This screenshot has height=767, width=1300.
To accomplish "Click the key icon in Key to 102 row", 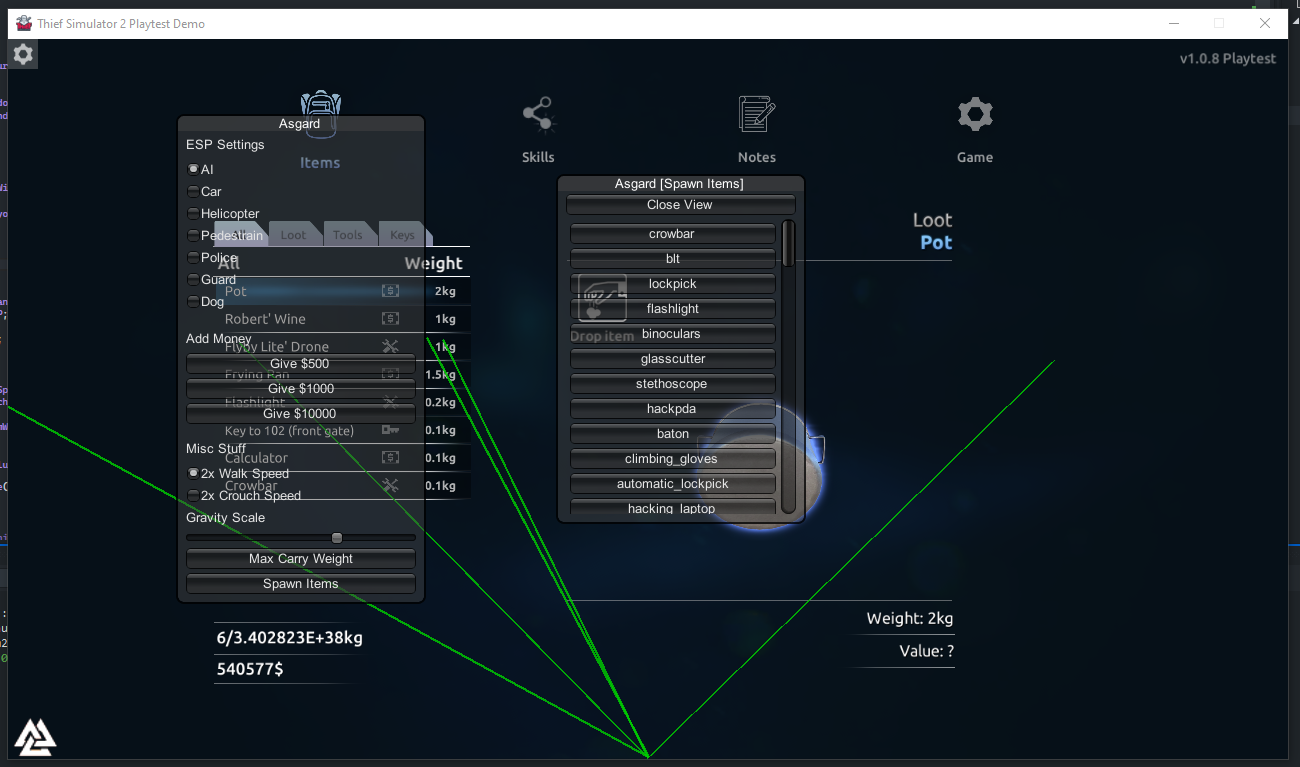I will click(390, 430).
